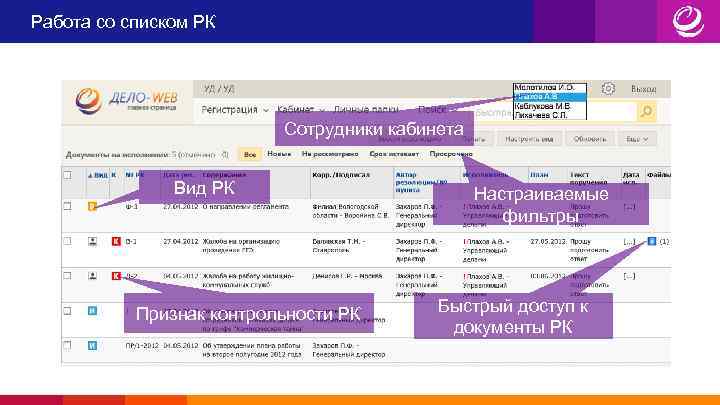720x405 pixels.
Task: Sort by the План column header
Action: (x=539, y=175)
